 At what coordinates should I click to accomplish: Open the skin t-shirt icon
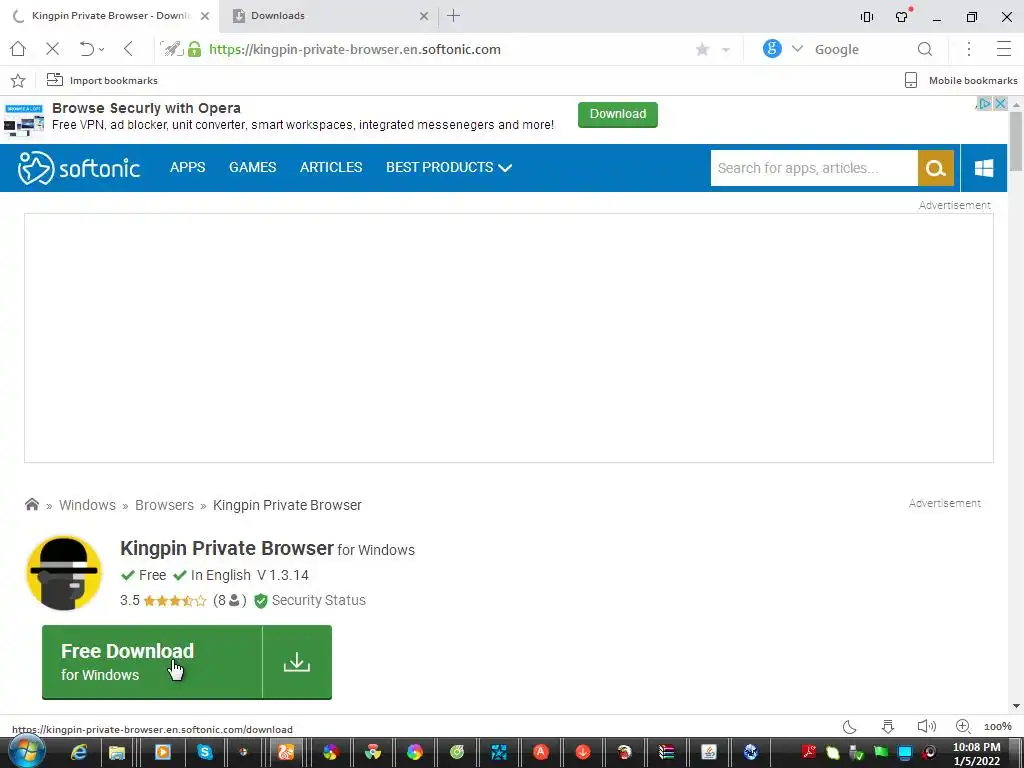pos(902,17)
